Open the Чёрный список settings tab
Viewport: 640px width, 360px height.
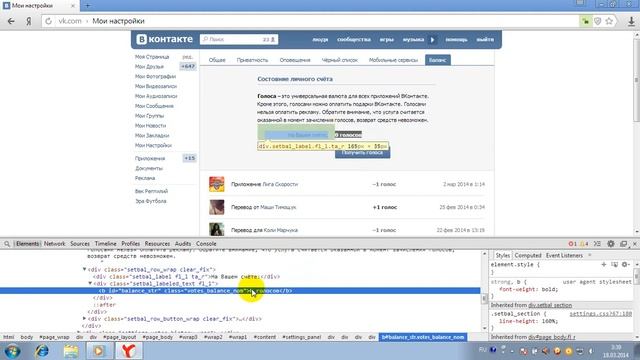[x=340, y=60]
